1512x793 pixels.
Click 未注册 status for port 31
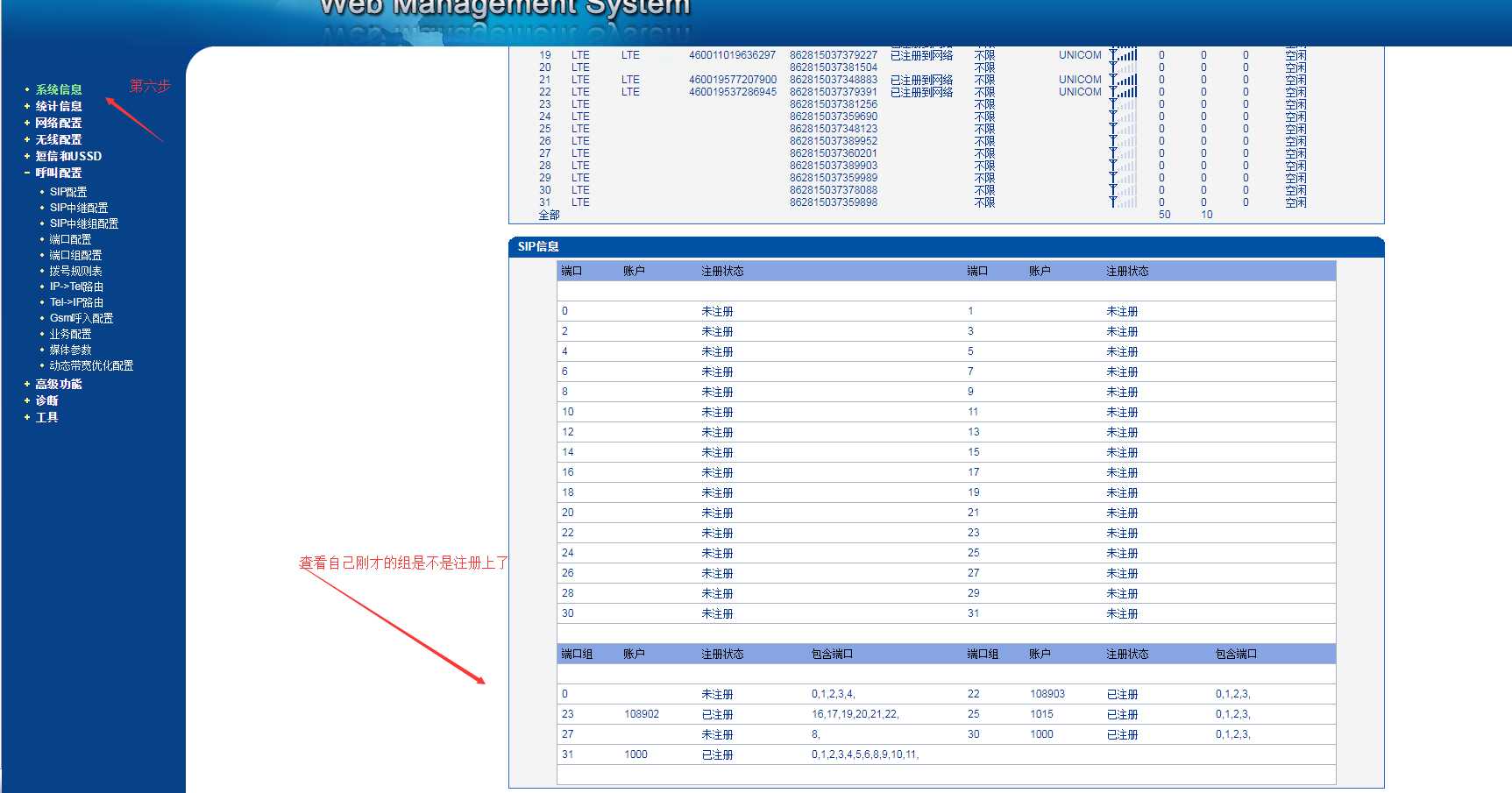coord(1122,614)
